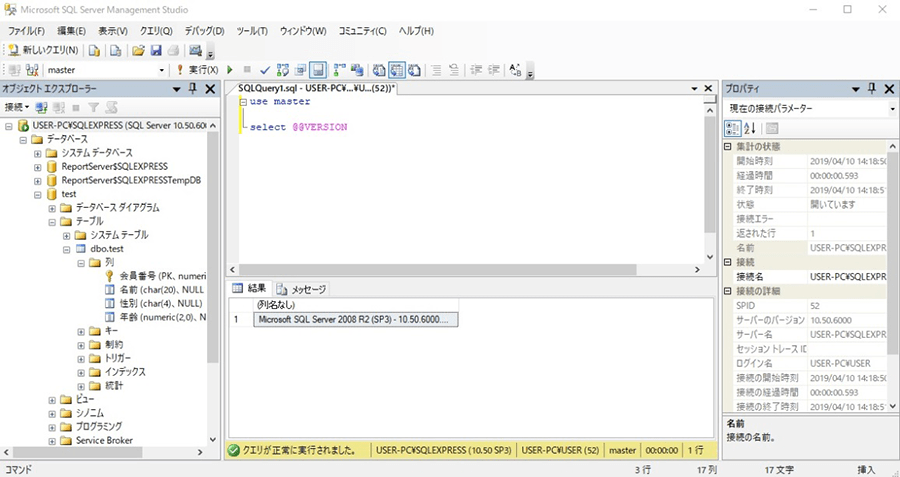Close the オブジェクト エクスプローラー panel
The image size is (900, 477).
coord(210,89)
